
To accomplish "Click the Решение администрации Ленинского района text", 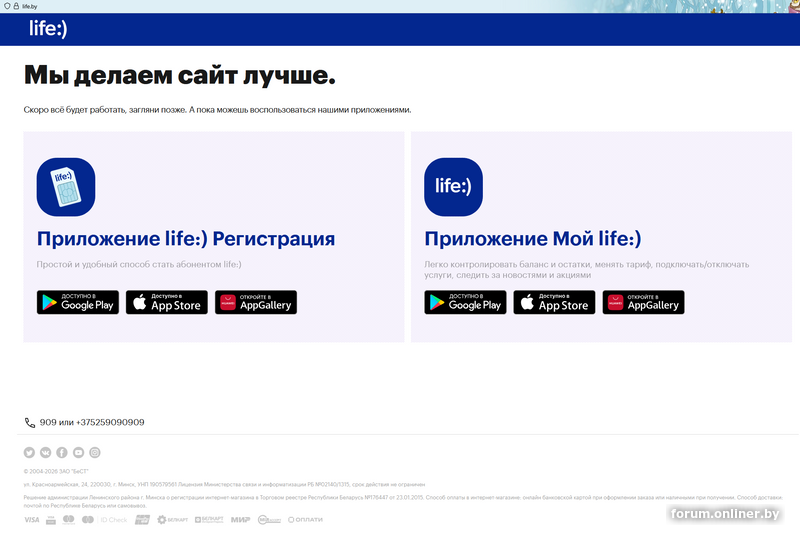I will pyautogui.click(x=403, y=501).
